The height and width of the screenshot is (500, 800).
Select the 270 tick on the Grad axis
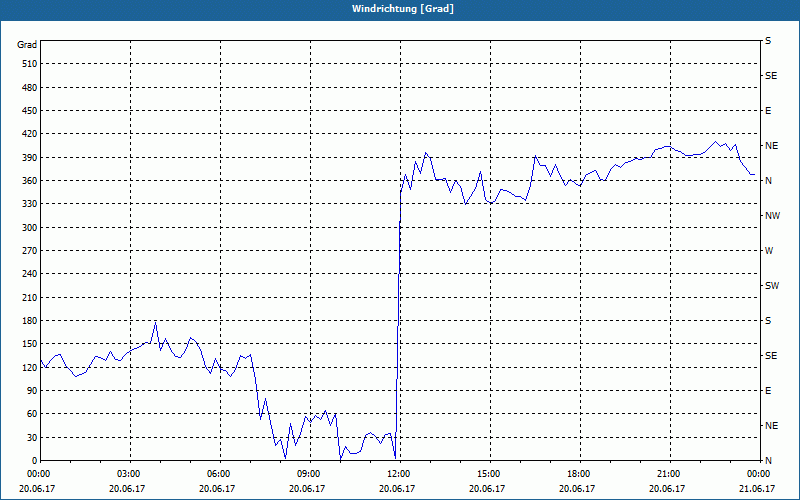coord(30,251)
